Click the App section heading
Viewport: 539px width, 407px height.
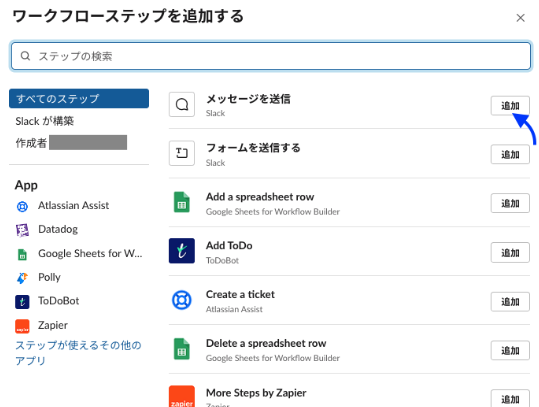tap(26, 185)
